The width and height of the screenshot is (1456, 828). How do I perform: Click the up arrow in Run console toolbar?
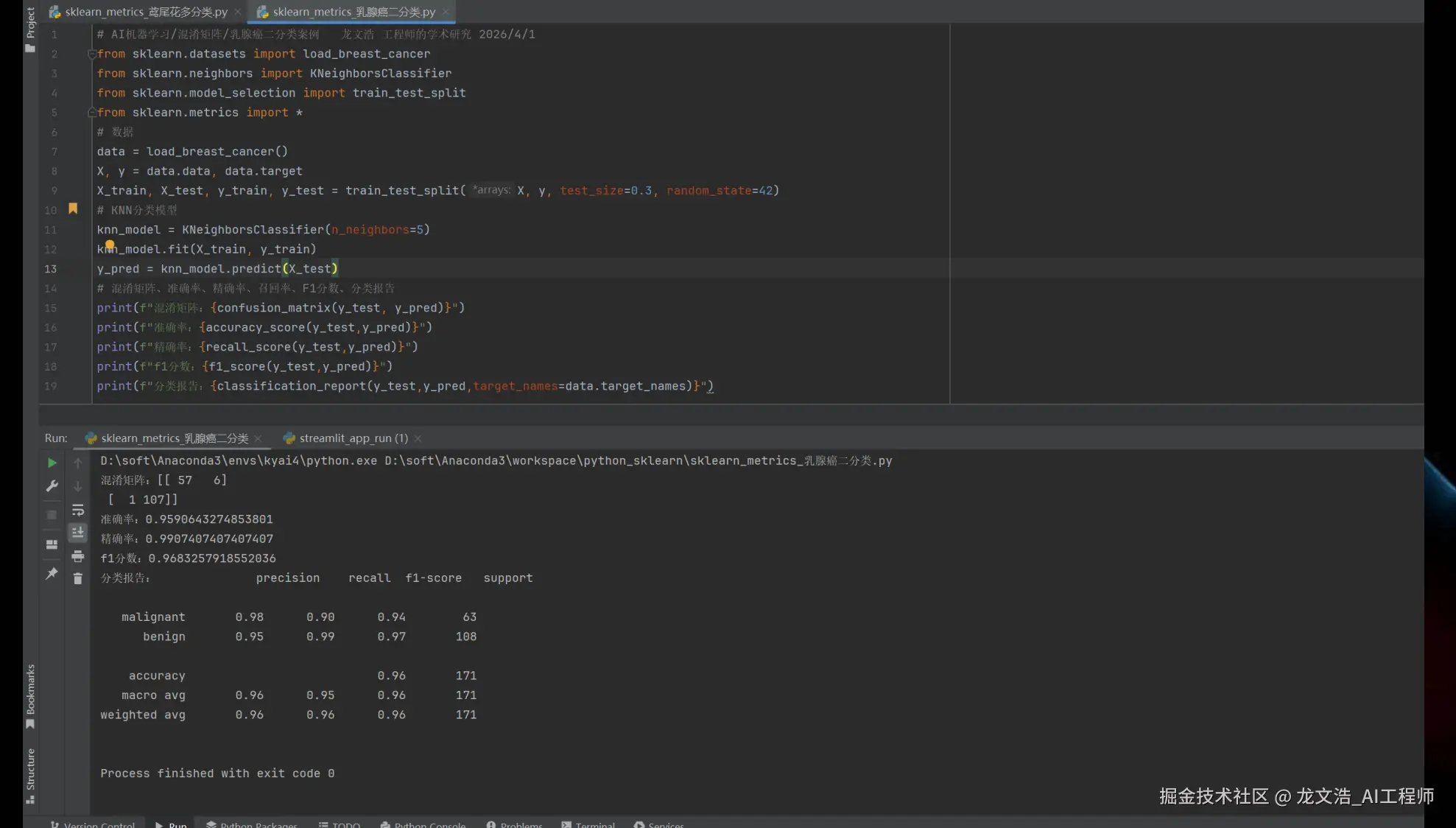pyautogui.click(x=77, y=463)
